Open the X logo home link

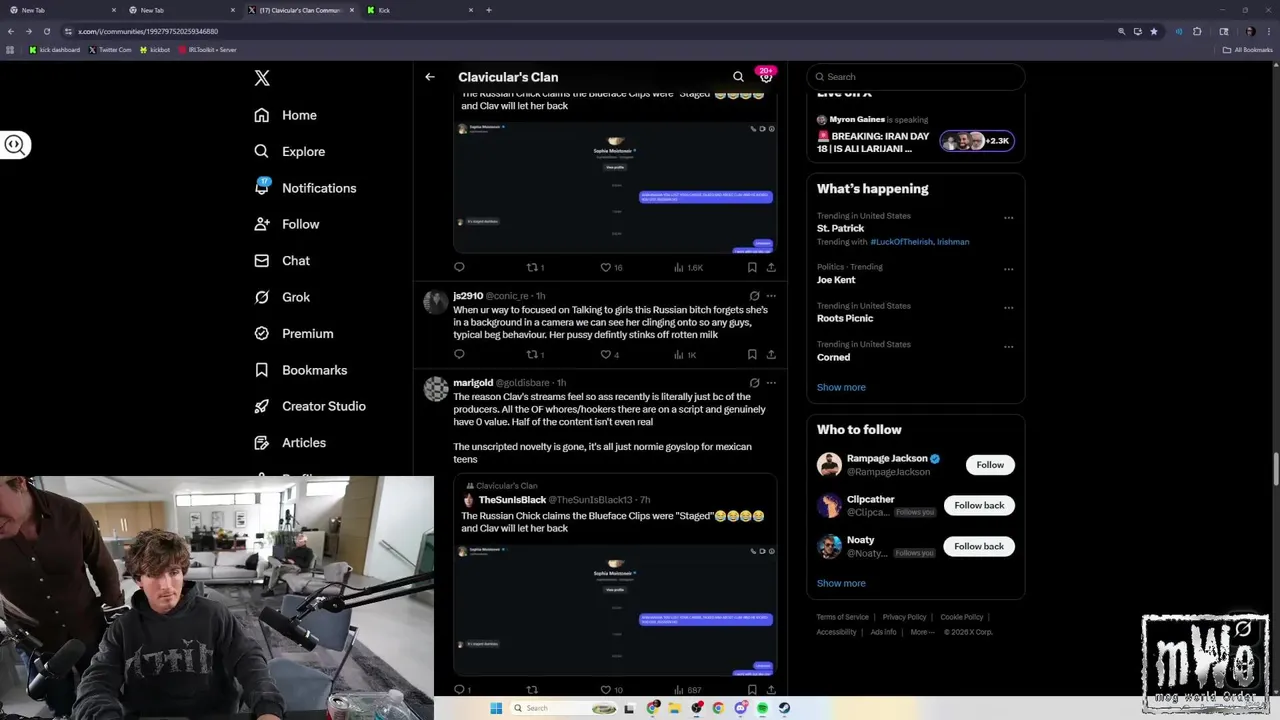(x=262, y=78)
